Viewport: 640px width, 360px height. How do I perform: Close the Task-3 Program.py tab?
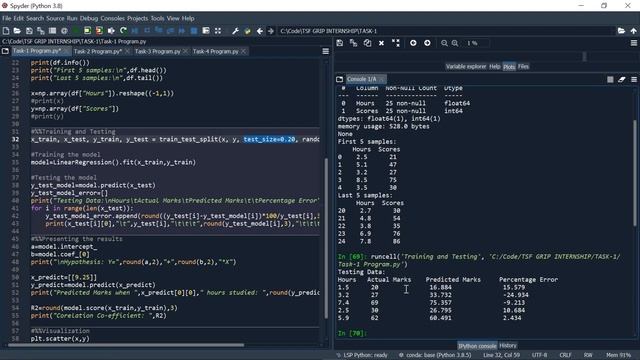point(185,51)
